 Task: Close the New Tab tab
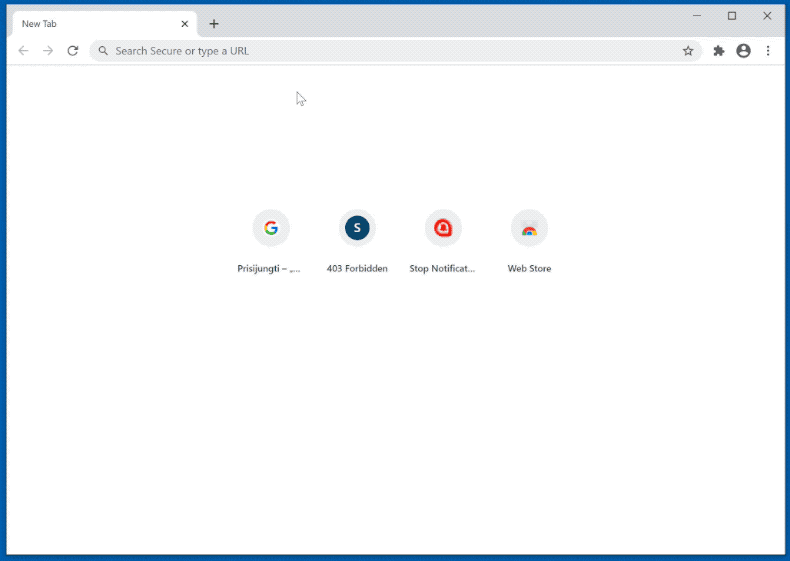(185, 24)
